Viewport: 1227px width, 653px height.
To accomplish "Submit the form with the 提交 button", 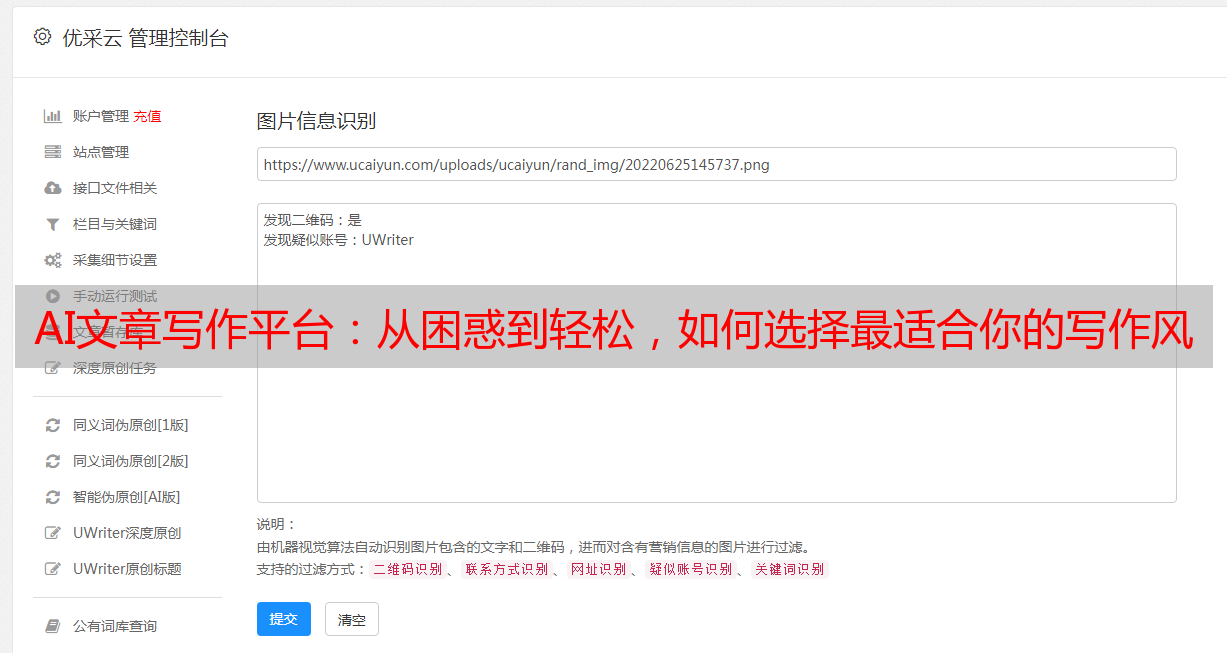I will tap(284, 619).
